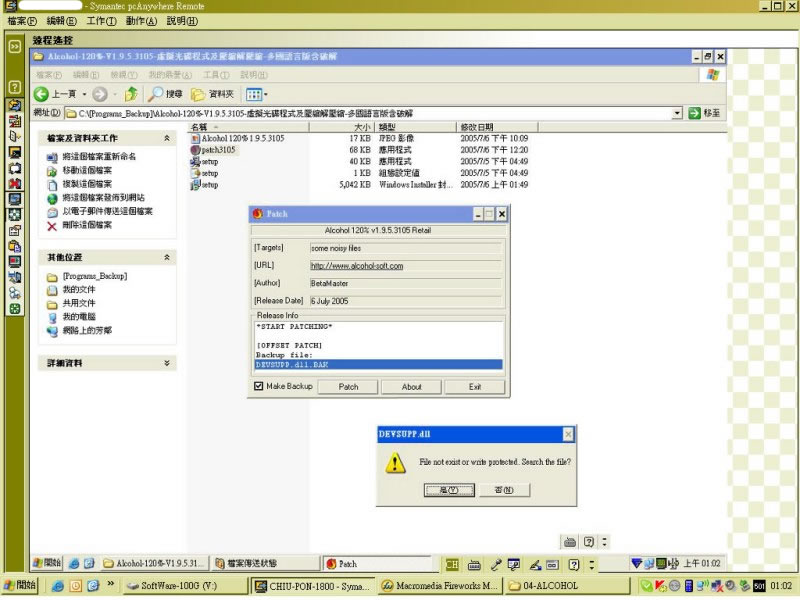
Task: Click the Patch button in Patch dialog
Action: (x=348, y=387)
